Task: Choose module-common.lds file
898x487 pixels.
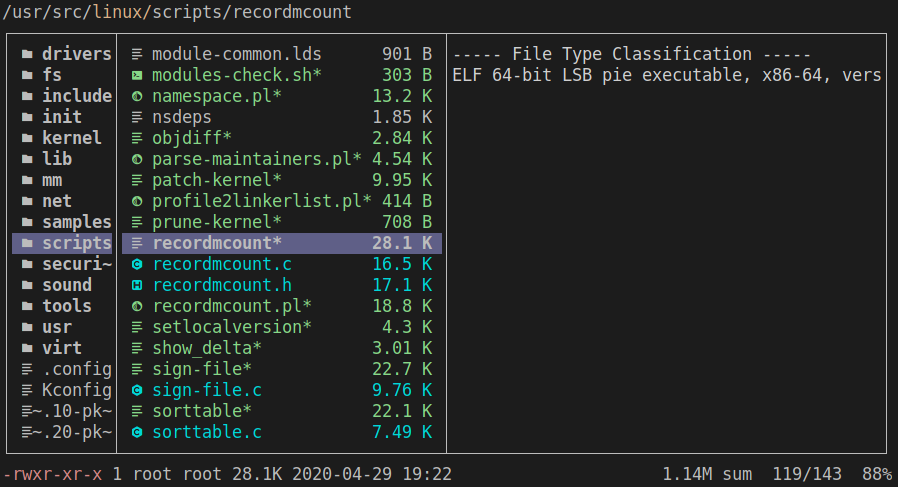Action: click(x=236, y=54)
